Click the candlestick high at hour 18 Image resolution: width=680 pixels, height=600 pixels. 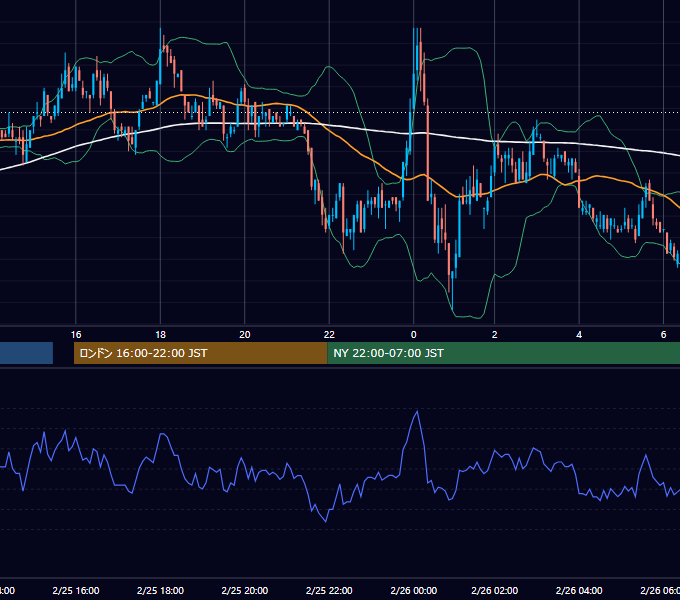tap(160, 56)
